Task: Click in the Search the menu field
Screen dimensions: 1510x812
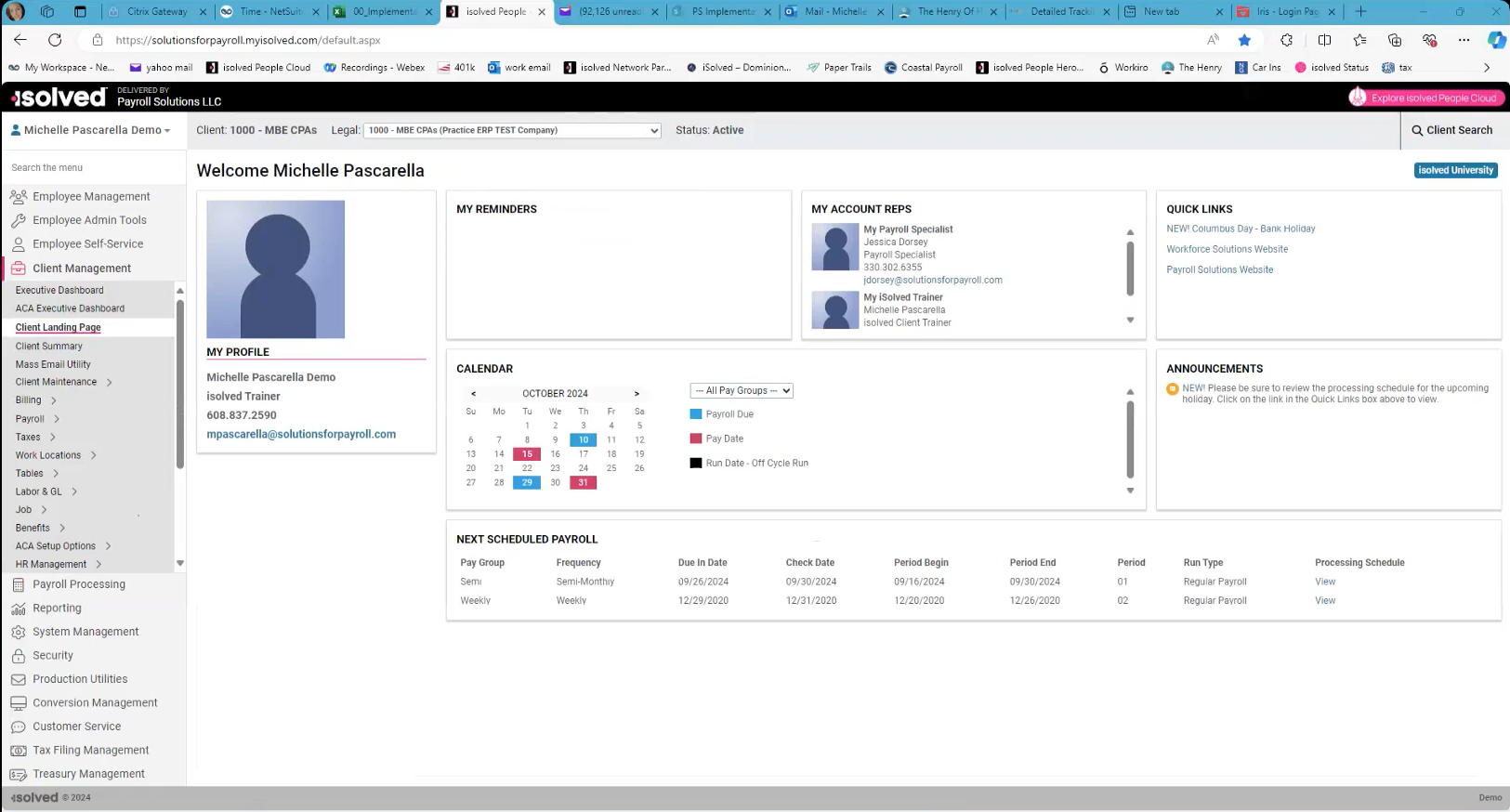Action: 93,168
